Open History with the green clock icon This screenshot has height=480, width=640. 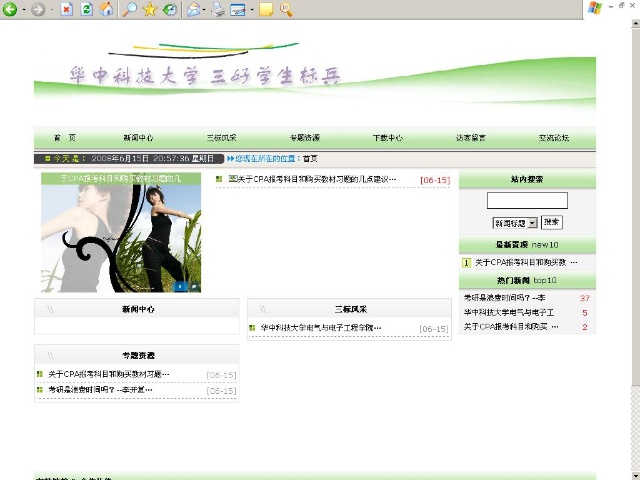(170, 9)
